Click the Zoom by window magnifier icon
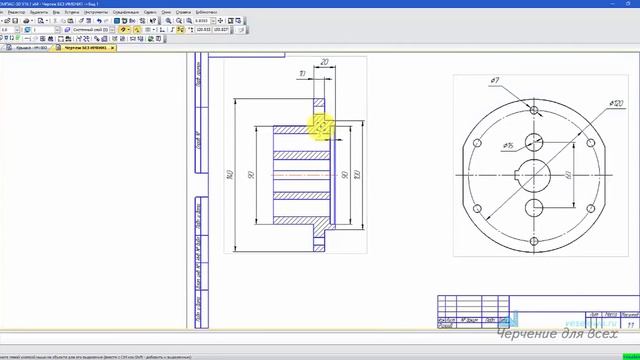 coord(179,20)
